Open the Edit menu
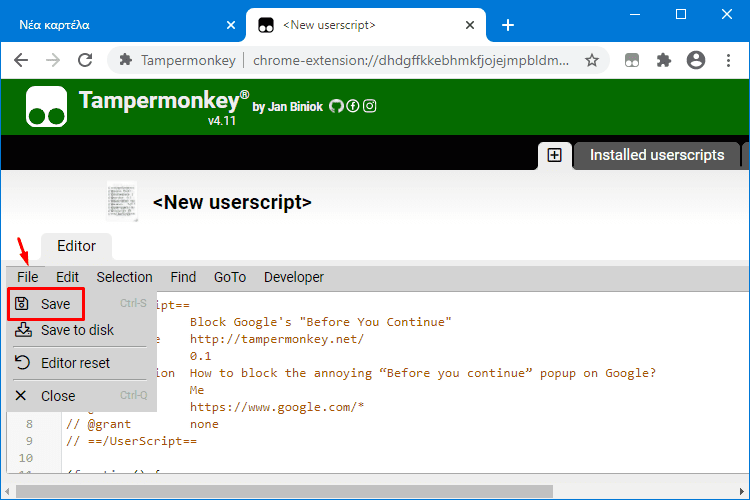This screenshot has width=750, height=500. coord(67,278)
